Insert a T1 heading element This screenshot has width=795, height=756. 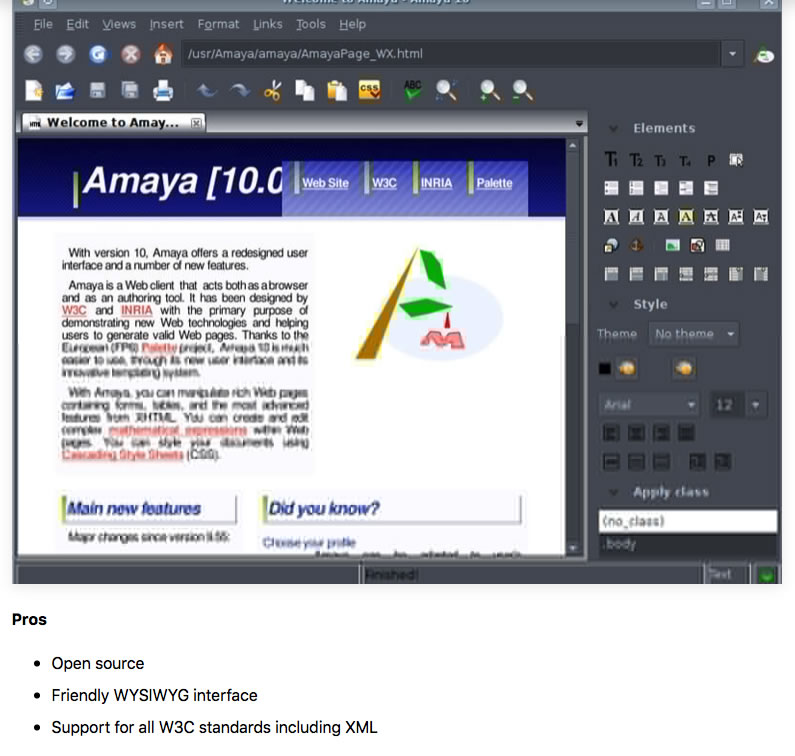[x=611, y=160]
